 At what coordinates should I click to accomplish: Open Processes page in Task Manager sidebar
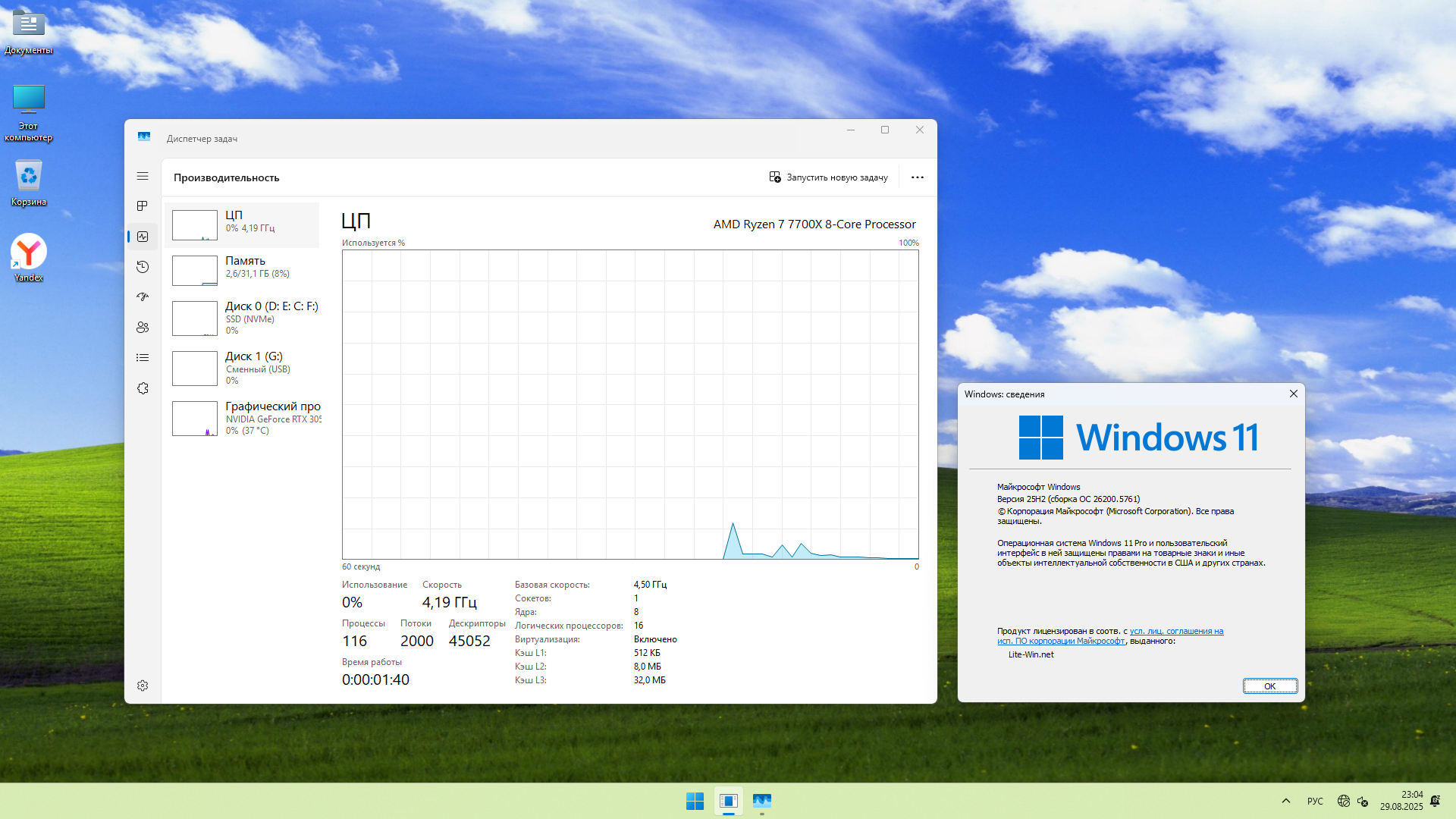pos(143,206)
